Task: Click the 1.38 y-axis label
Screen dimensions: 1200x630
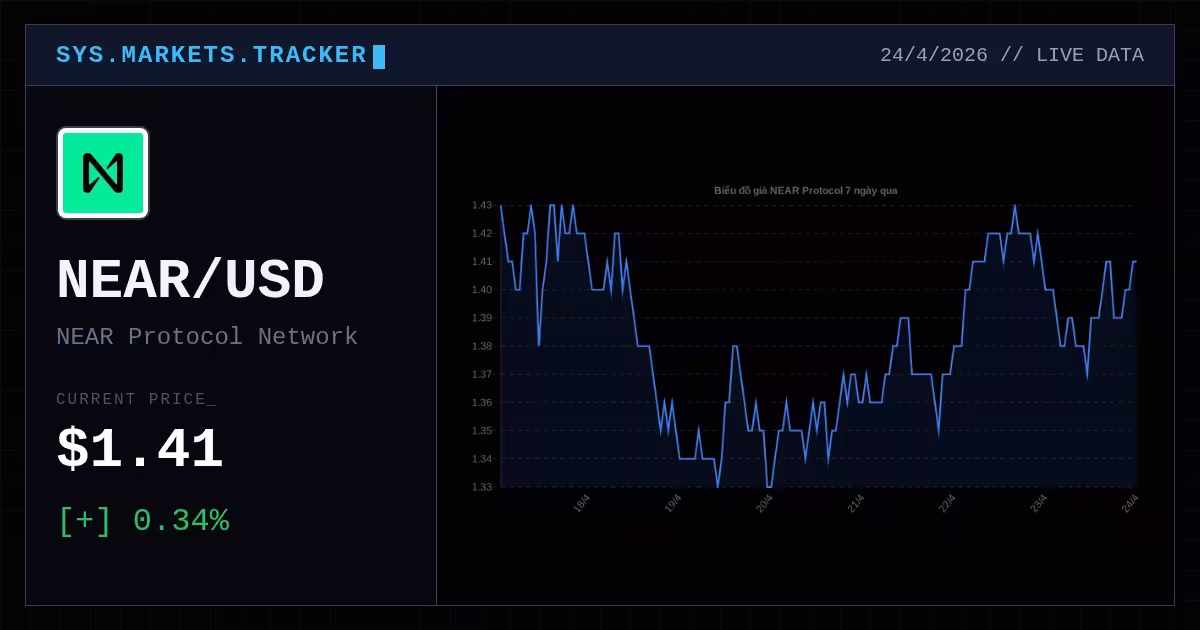Action: click(x=482, y=346)
